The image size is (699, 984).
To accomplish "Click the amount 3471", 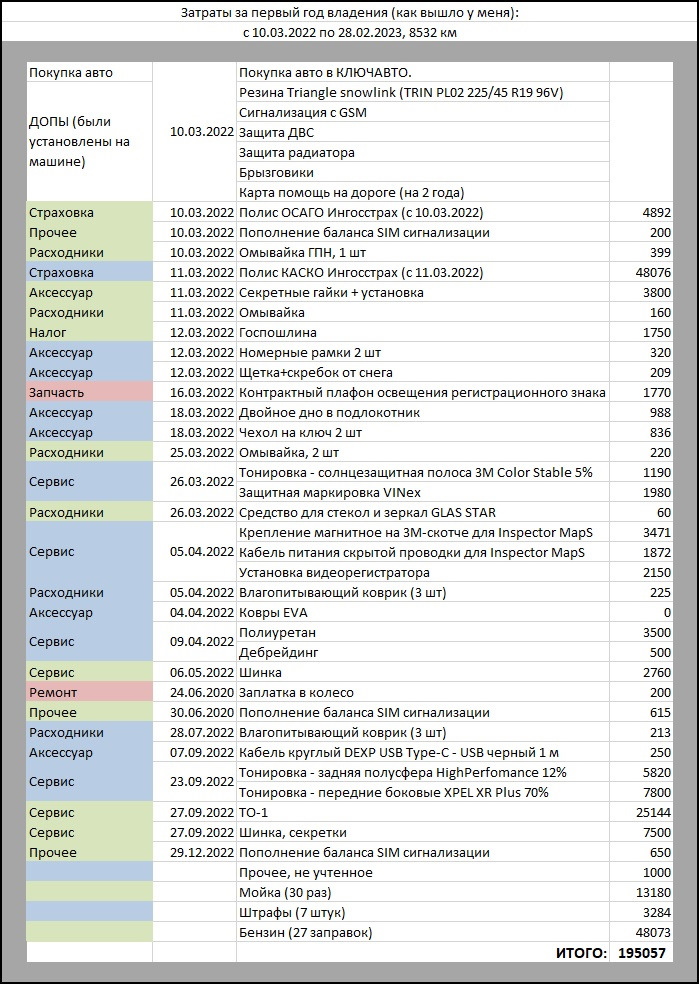I will pos(656,533).
